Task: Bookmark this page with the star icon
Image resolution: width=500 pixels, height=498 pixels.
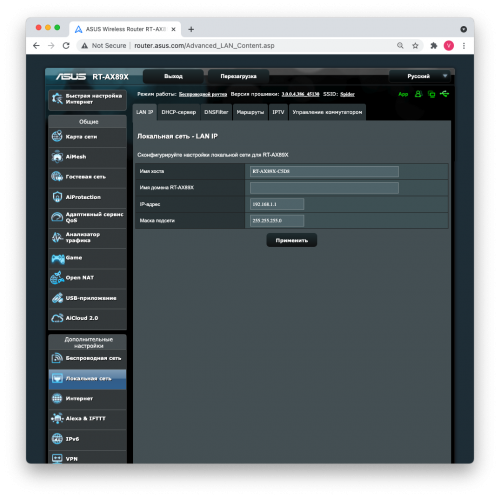Action: (415, 46)
